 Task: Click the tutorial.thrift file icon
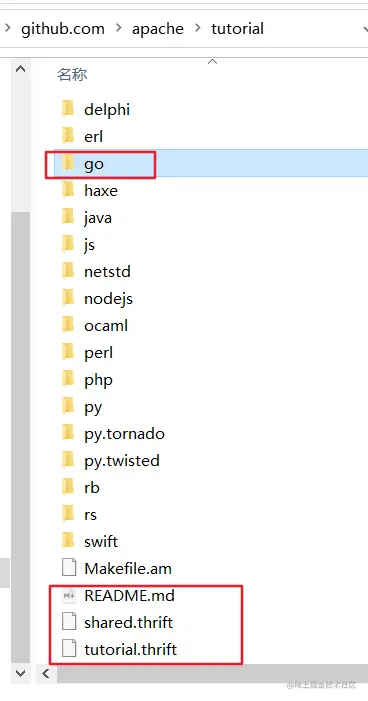click(69, 649)
